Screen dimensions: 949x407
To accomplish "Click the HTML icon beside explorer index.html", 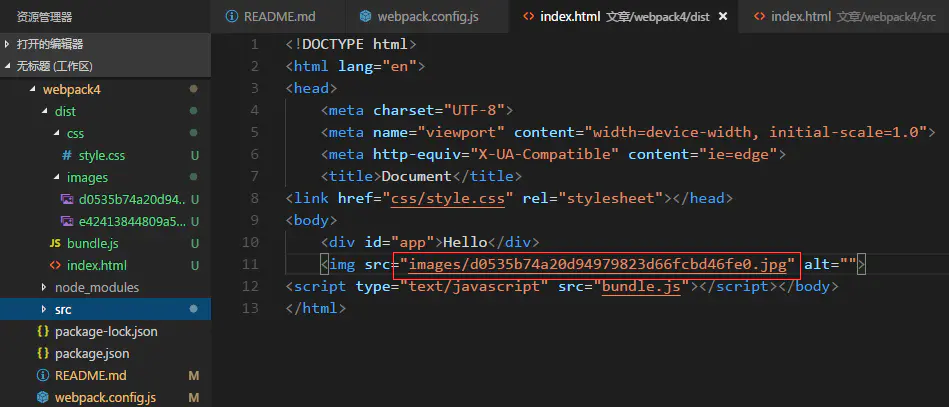I will (55, 265).
